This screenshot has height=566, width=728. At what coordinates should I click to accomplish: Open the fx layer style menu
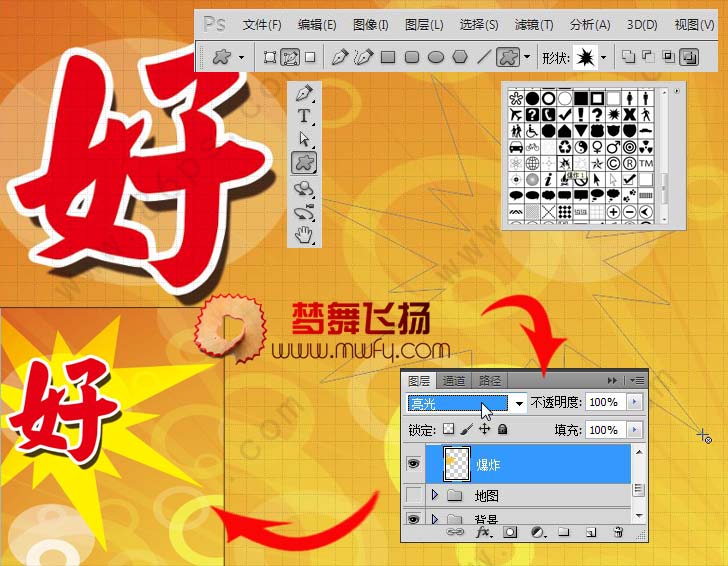coord(484,532)
